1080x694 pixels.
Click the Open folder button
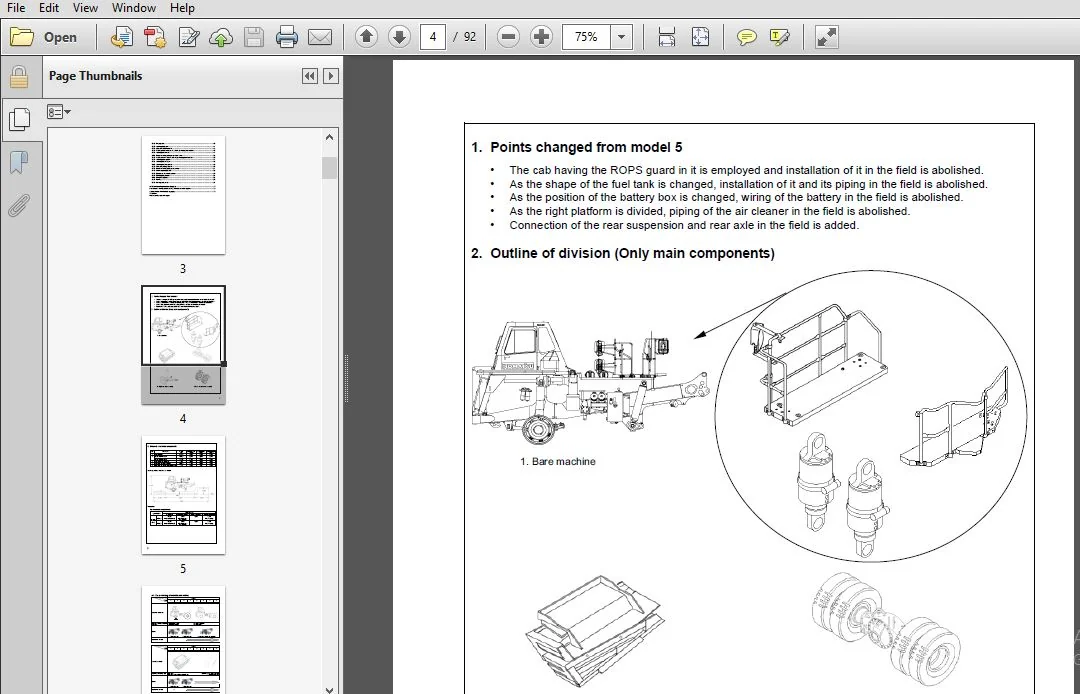44,37
